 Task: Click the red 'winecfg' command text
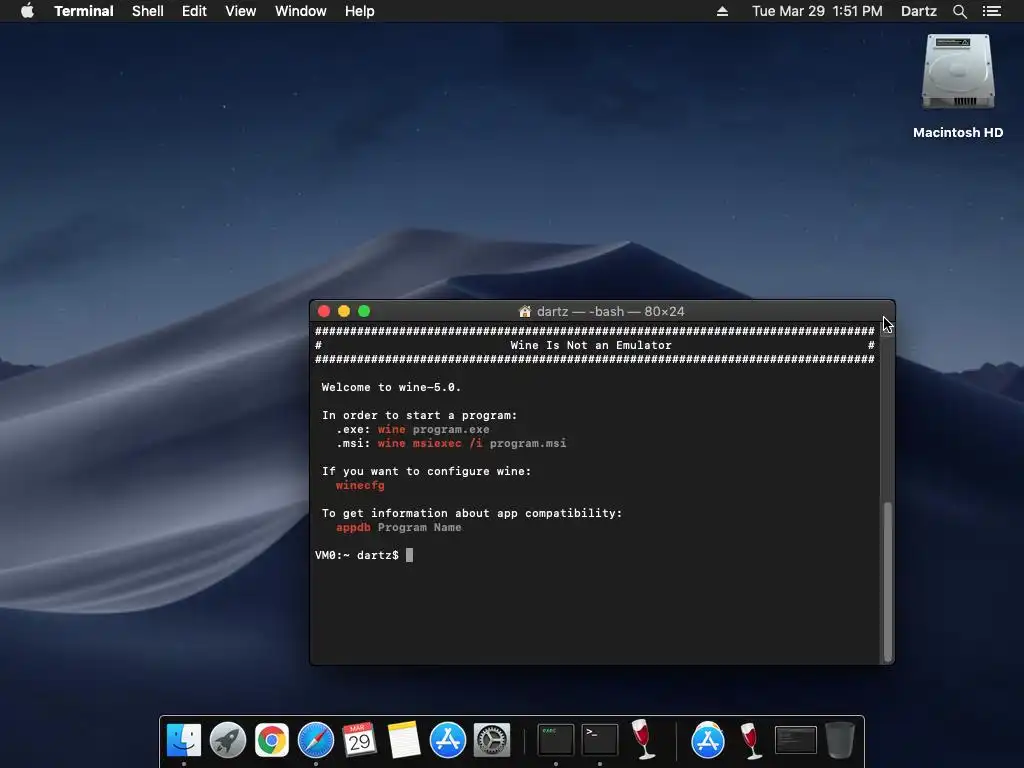(360, 486)
